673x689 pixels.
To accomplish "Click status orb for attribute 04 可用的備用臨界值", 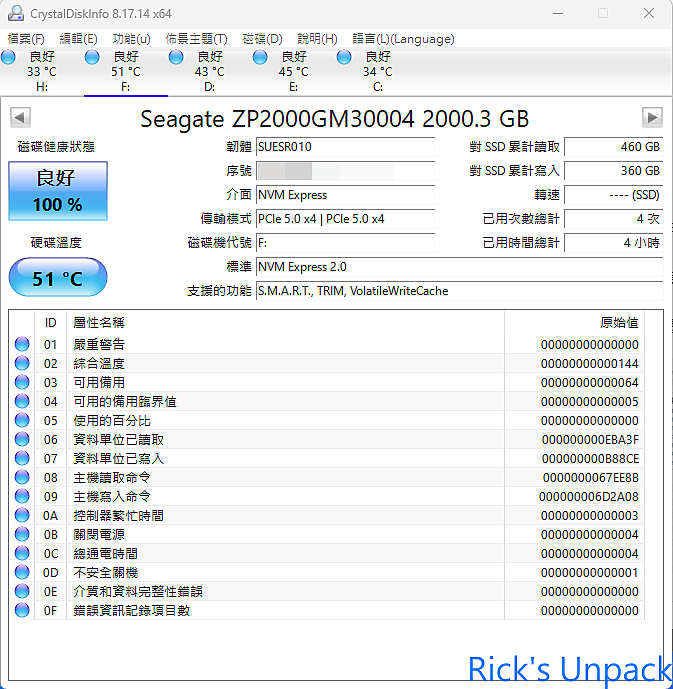I will coord(22,401).
